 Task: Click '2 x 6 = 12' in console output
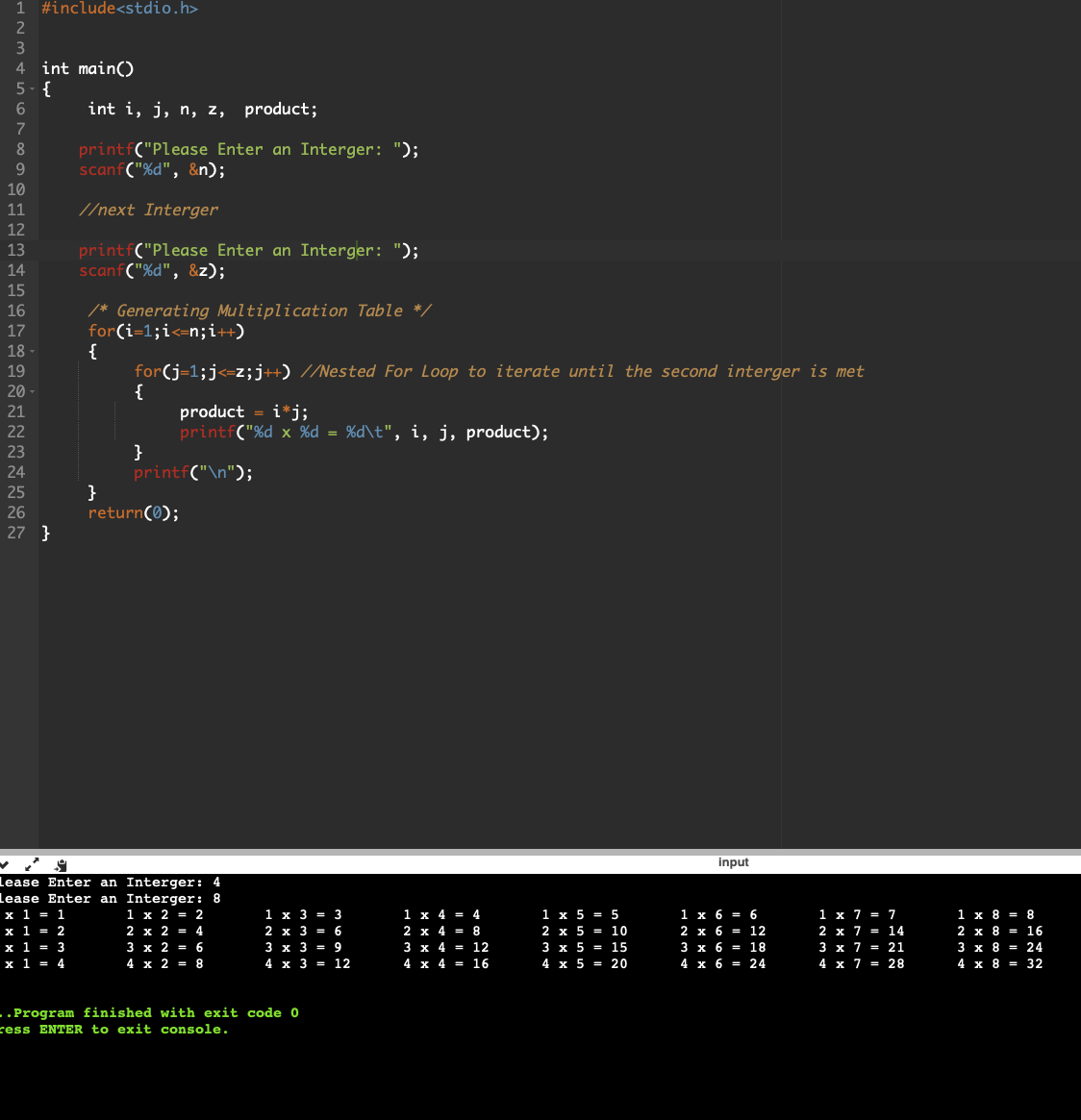pyautogui.click(x=723, y=932)
